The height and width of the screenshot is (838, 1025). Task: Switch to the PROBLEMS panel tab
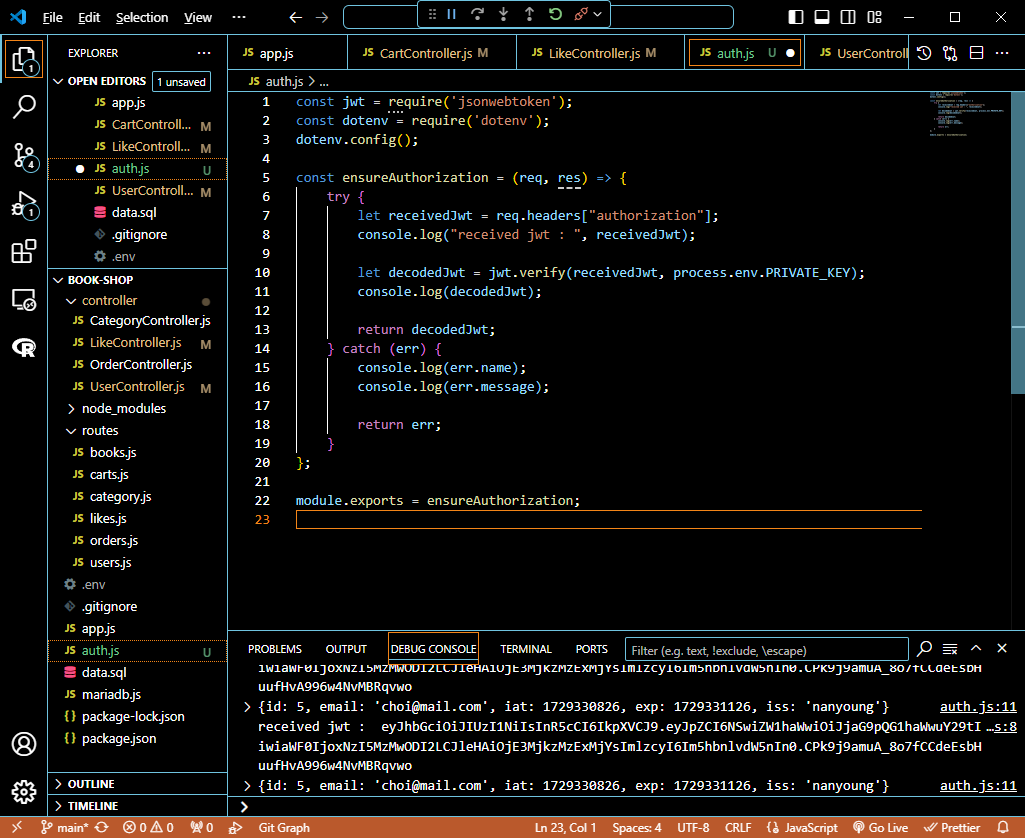pyautogui.click(x=275, y=649)
